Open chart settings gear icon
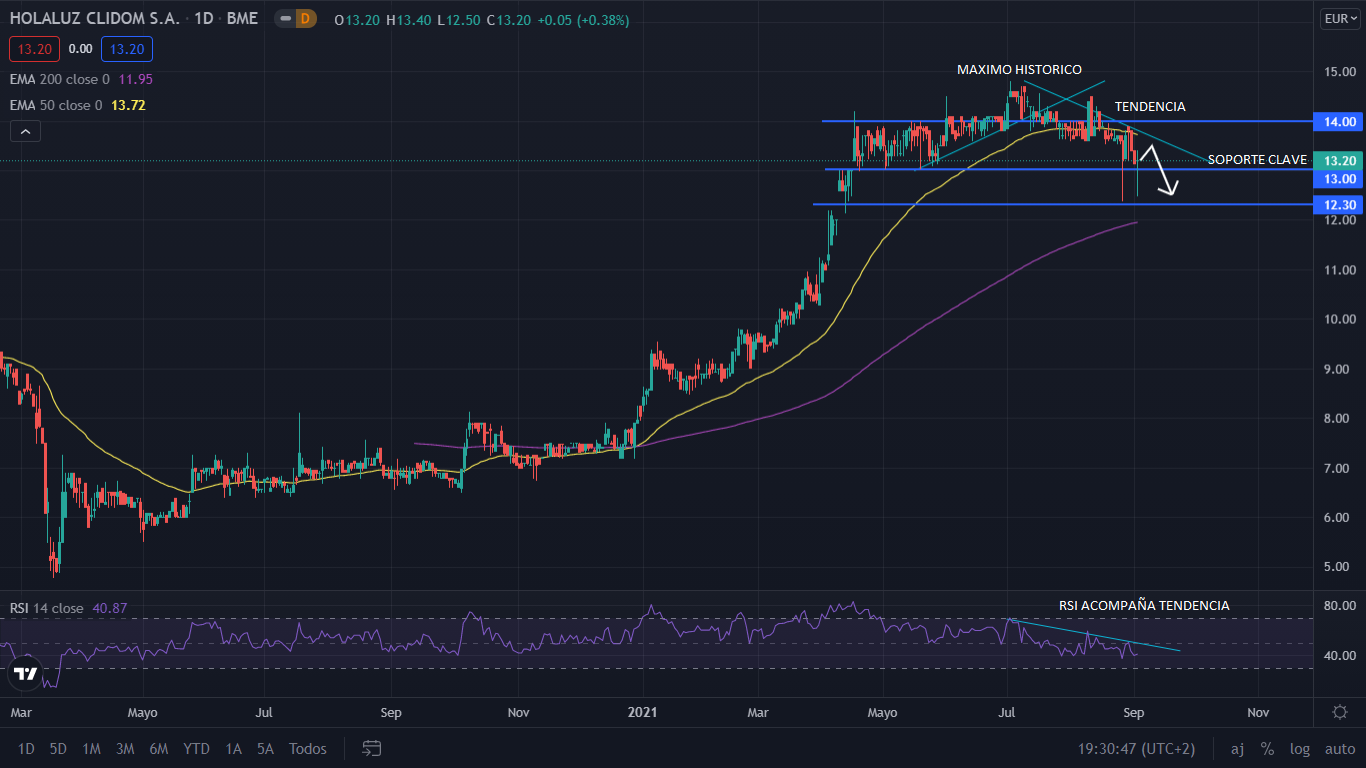 (x=1340, y=712)
